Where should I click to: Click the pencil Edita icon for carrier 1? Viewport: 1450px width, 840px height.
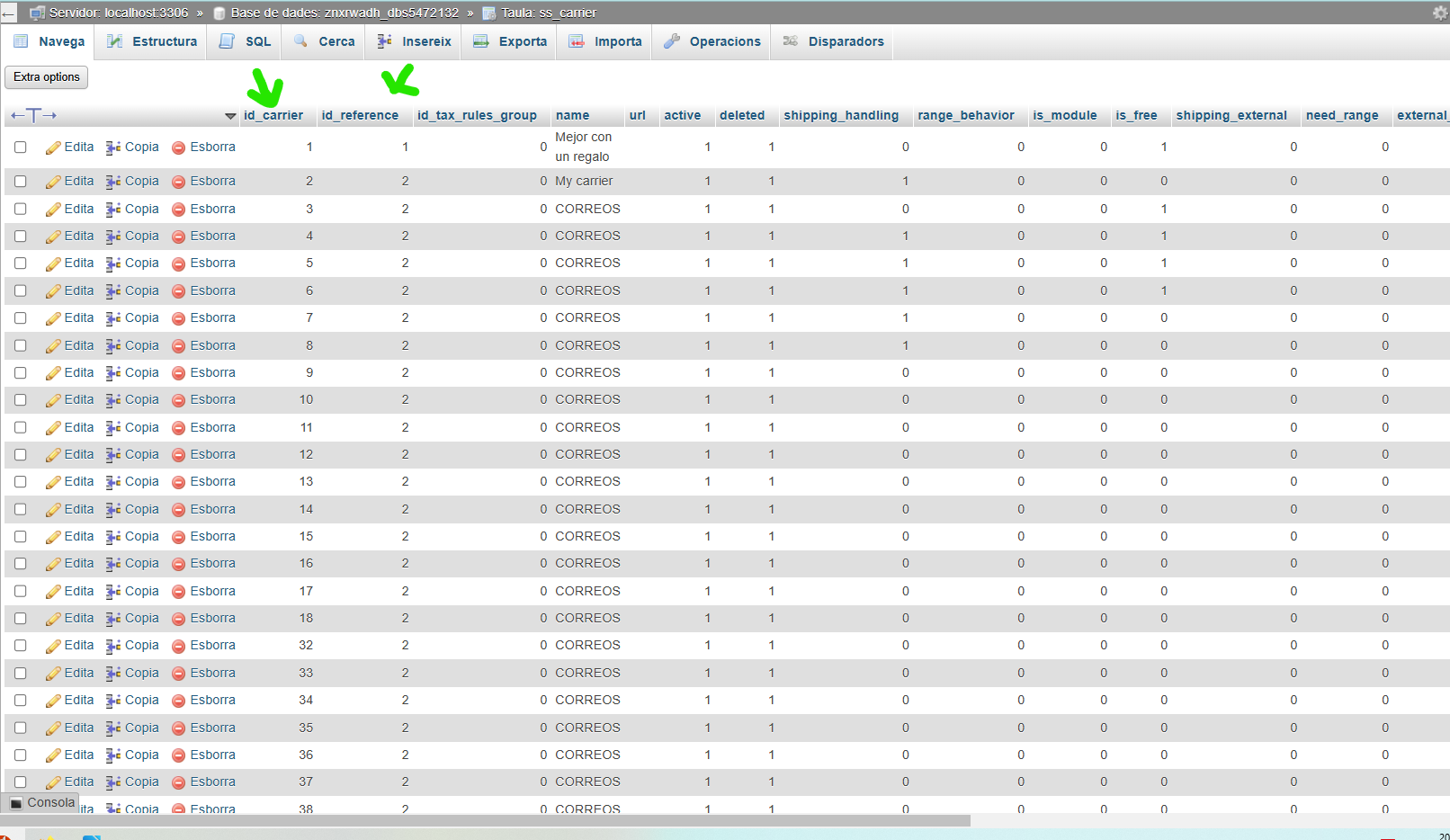click(53, 147)
